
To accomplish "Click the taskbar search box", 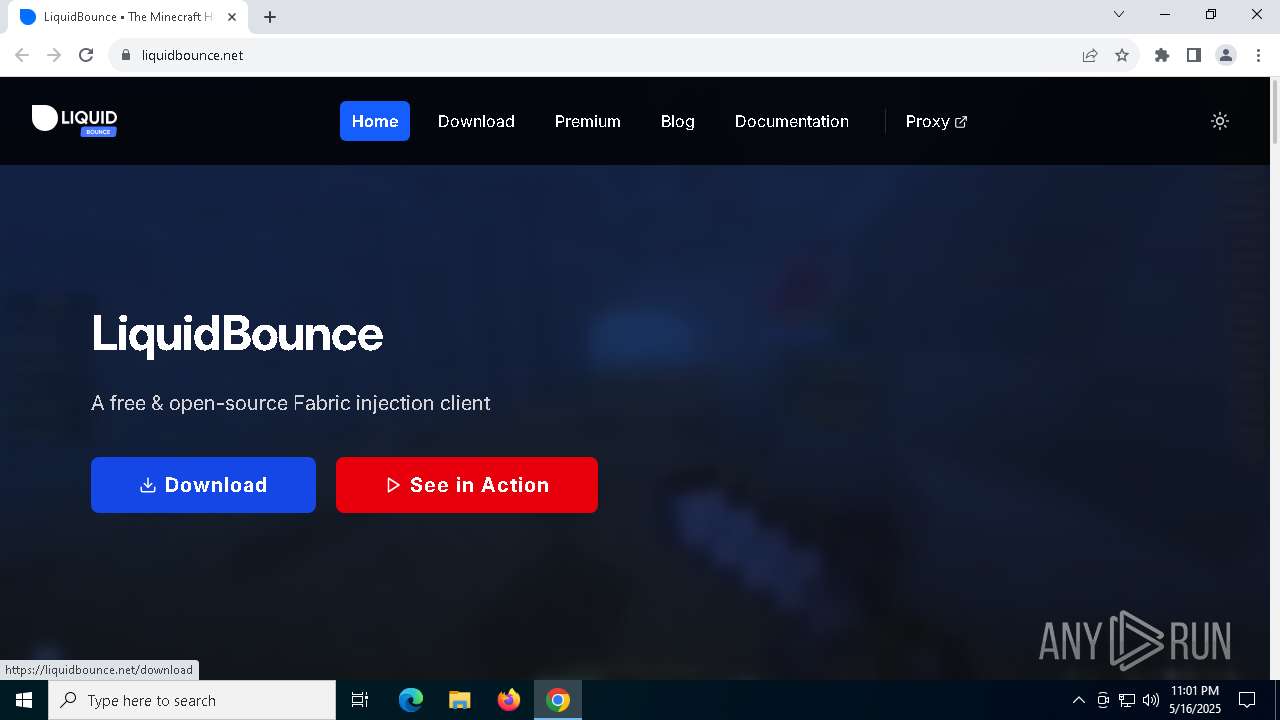I will (192, 700).
